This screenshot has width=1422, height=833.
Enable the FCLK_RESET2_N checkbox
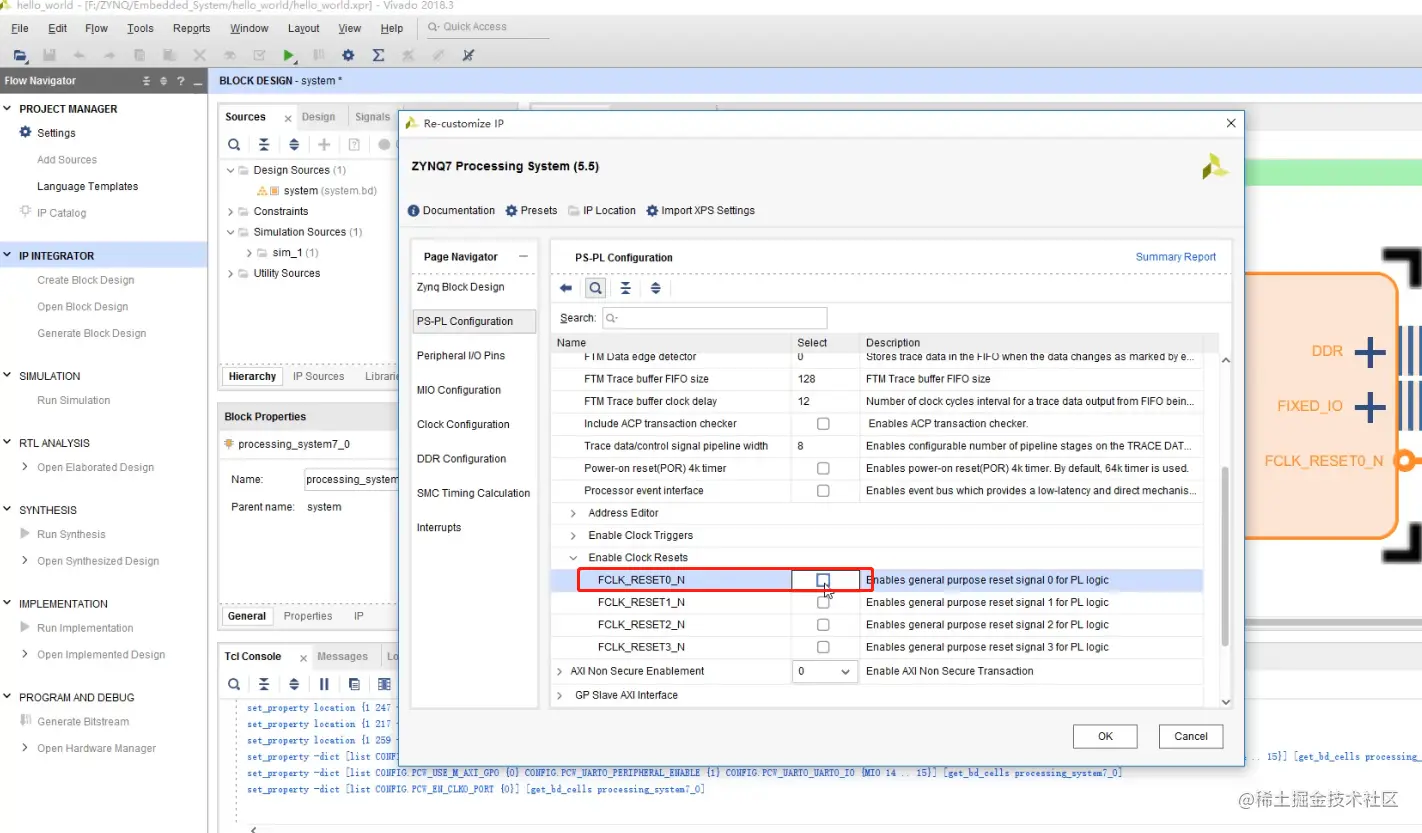[823, 625]
